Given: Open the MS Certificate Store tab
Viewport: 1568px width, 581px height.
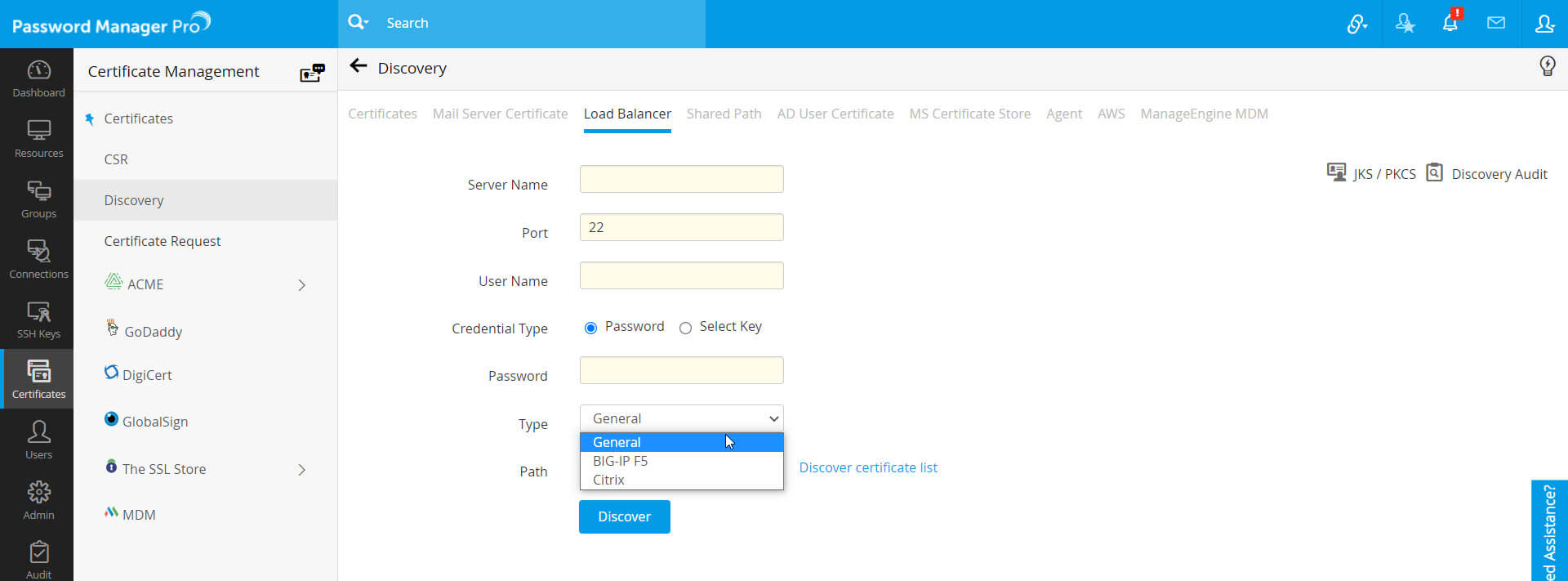Looking at the screenshot, I should point(969,114).
